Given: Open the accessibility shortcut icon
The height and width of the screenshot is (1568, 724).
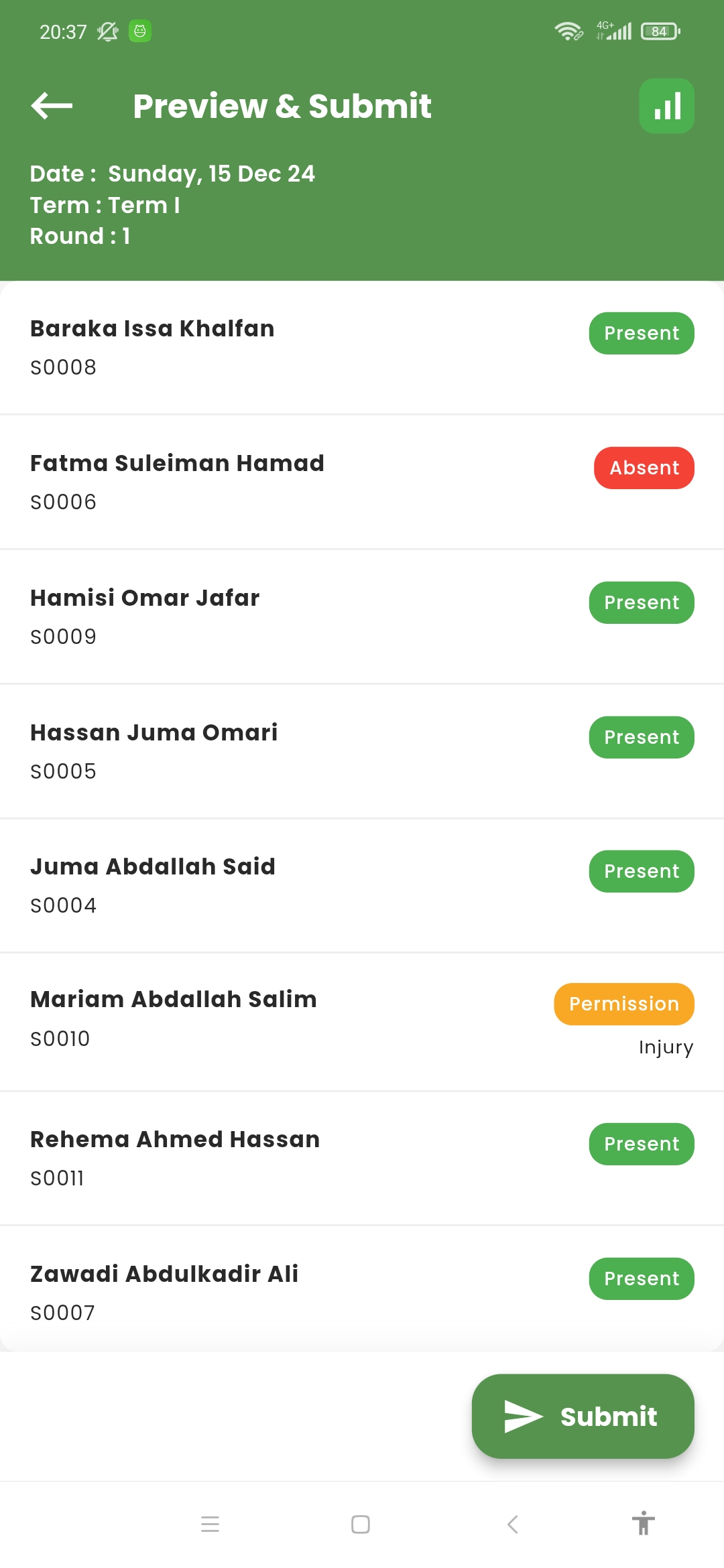Looking at the screenshot, I should coord(643,1523).
